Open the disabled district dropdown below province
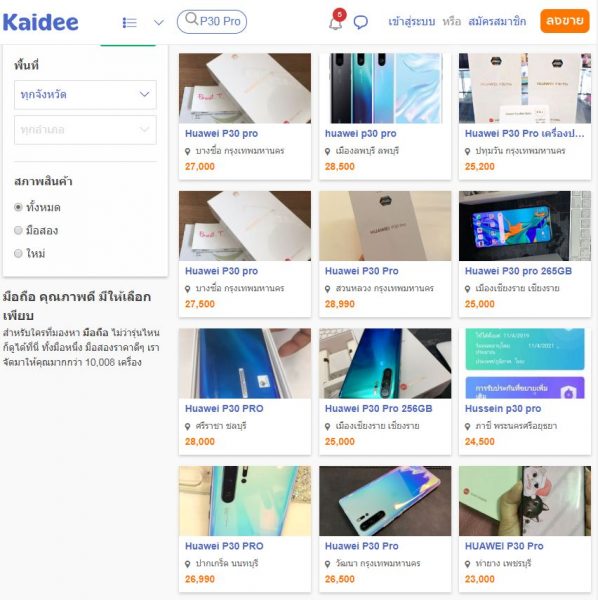 85,130
